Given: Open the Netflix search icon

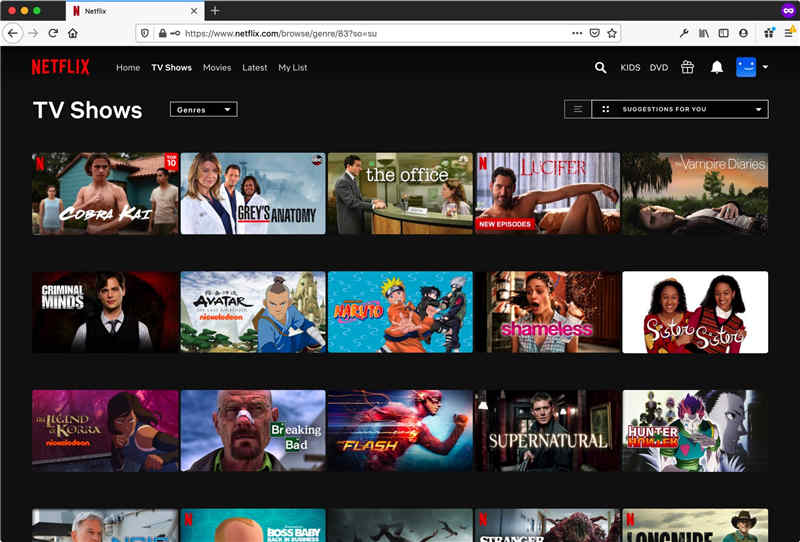Looking at the screenshot, I should [601, 67].
